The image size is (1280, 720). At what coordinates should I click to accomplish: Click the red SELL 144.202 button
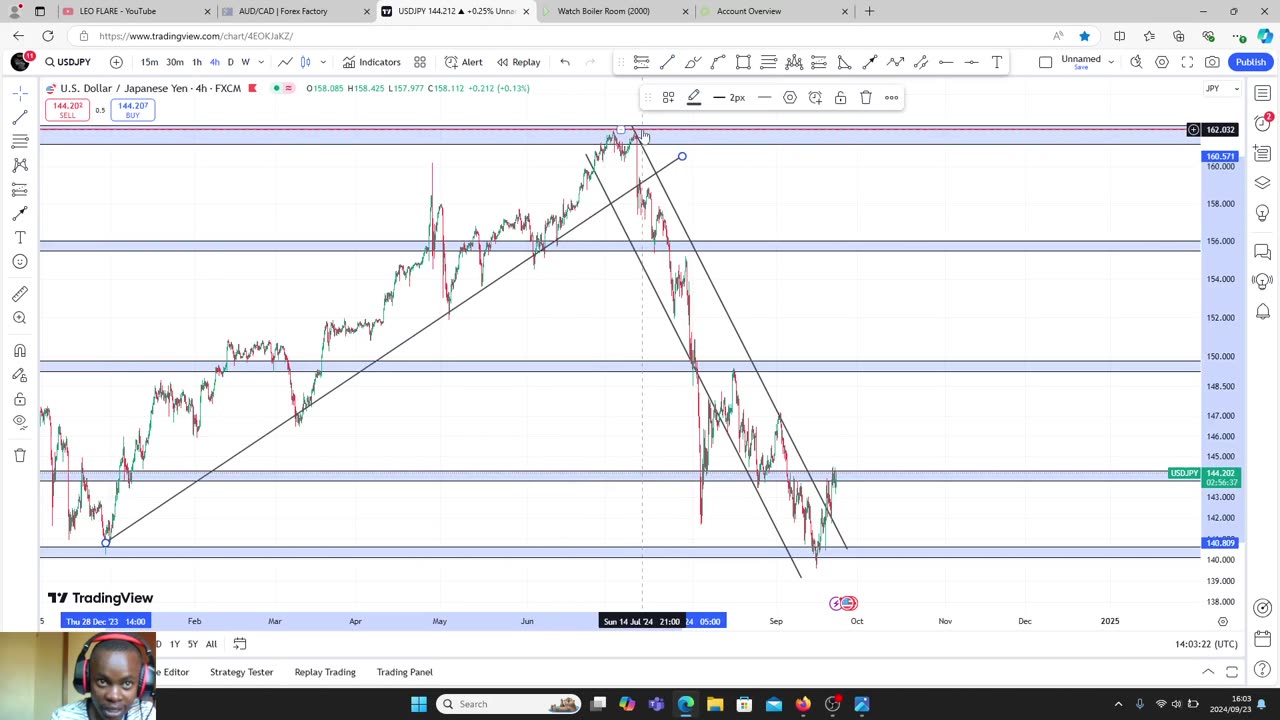pos(67,110)
